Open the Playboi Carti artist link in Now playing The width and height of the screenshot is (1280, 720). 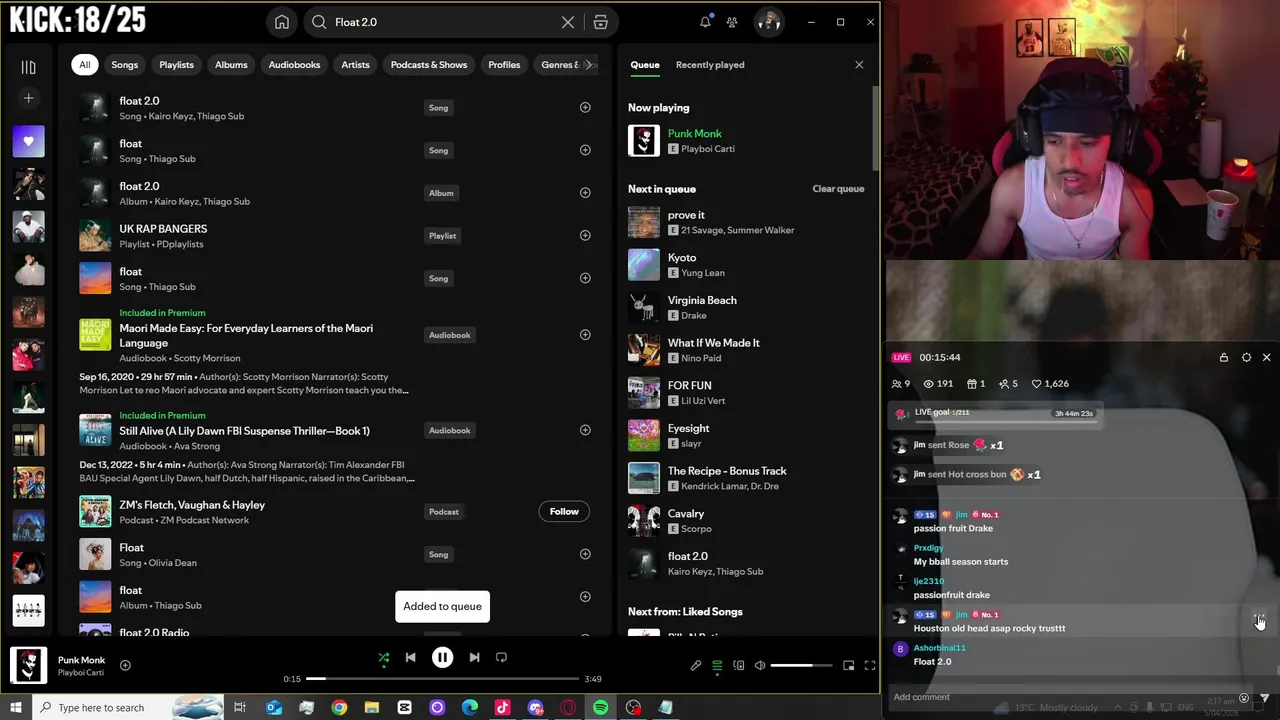708,149
